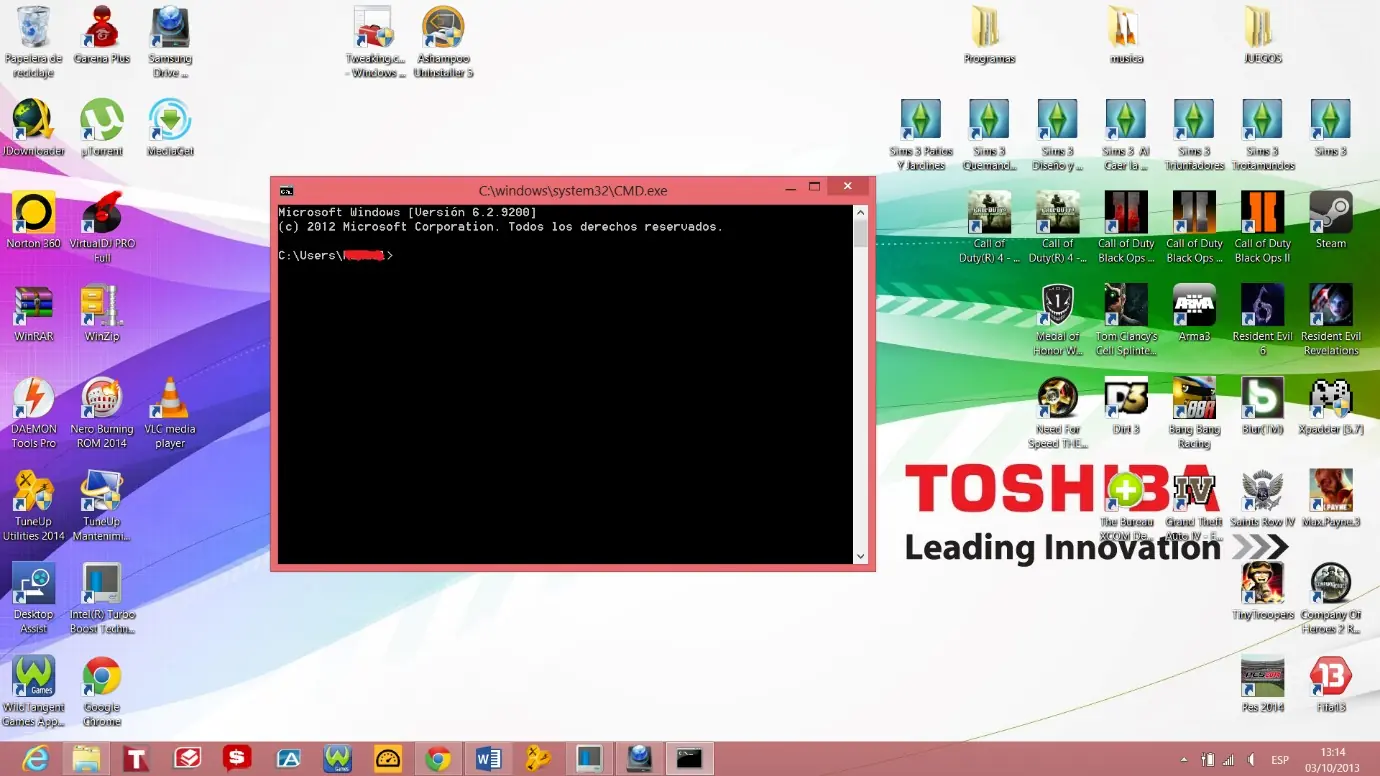Open File Explorer from the taskbar

(86, 759)
